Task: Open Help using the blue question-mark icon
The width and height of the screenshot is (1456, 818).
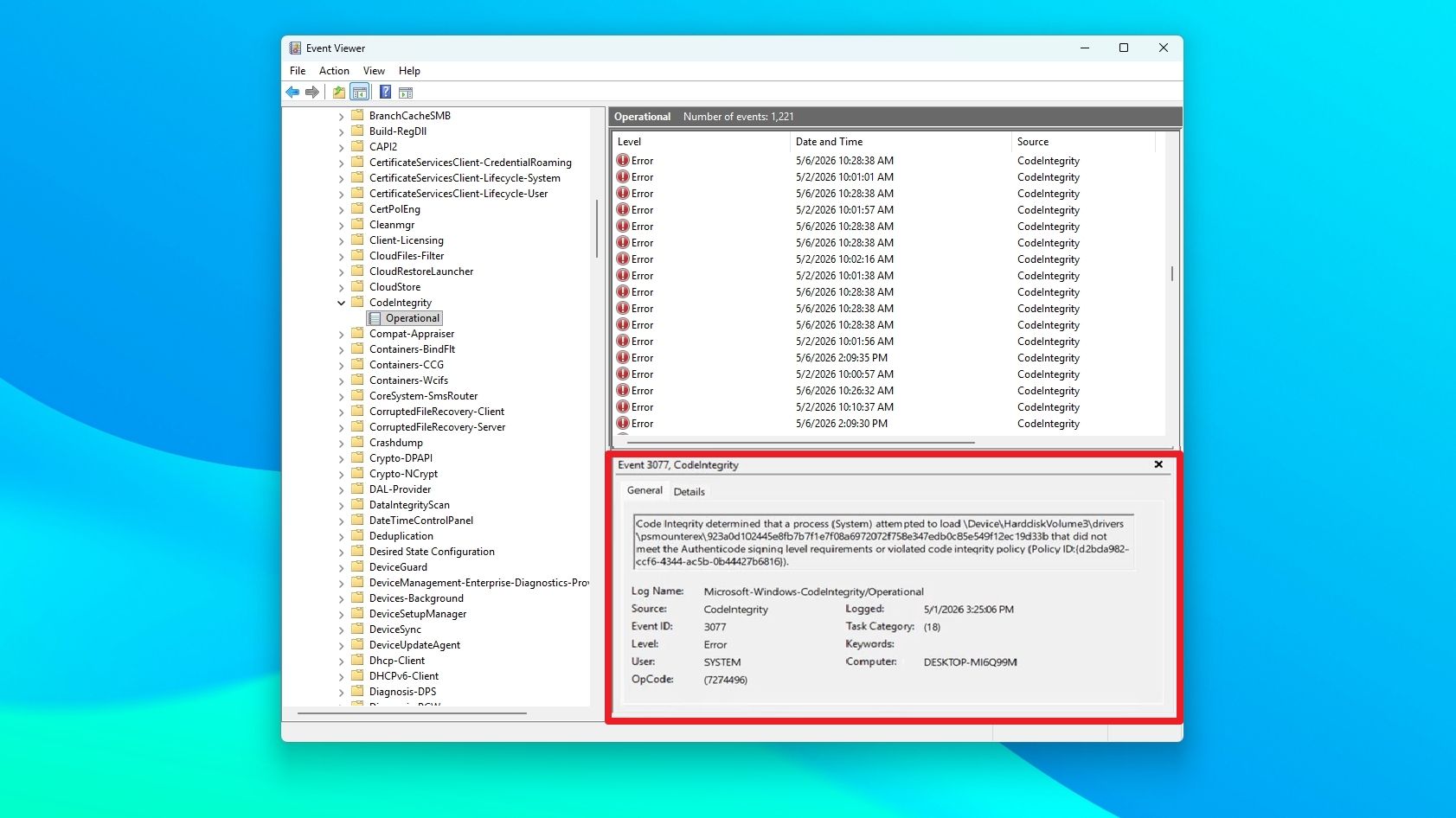Action: 386,93
